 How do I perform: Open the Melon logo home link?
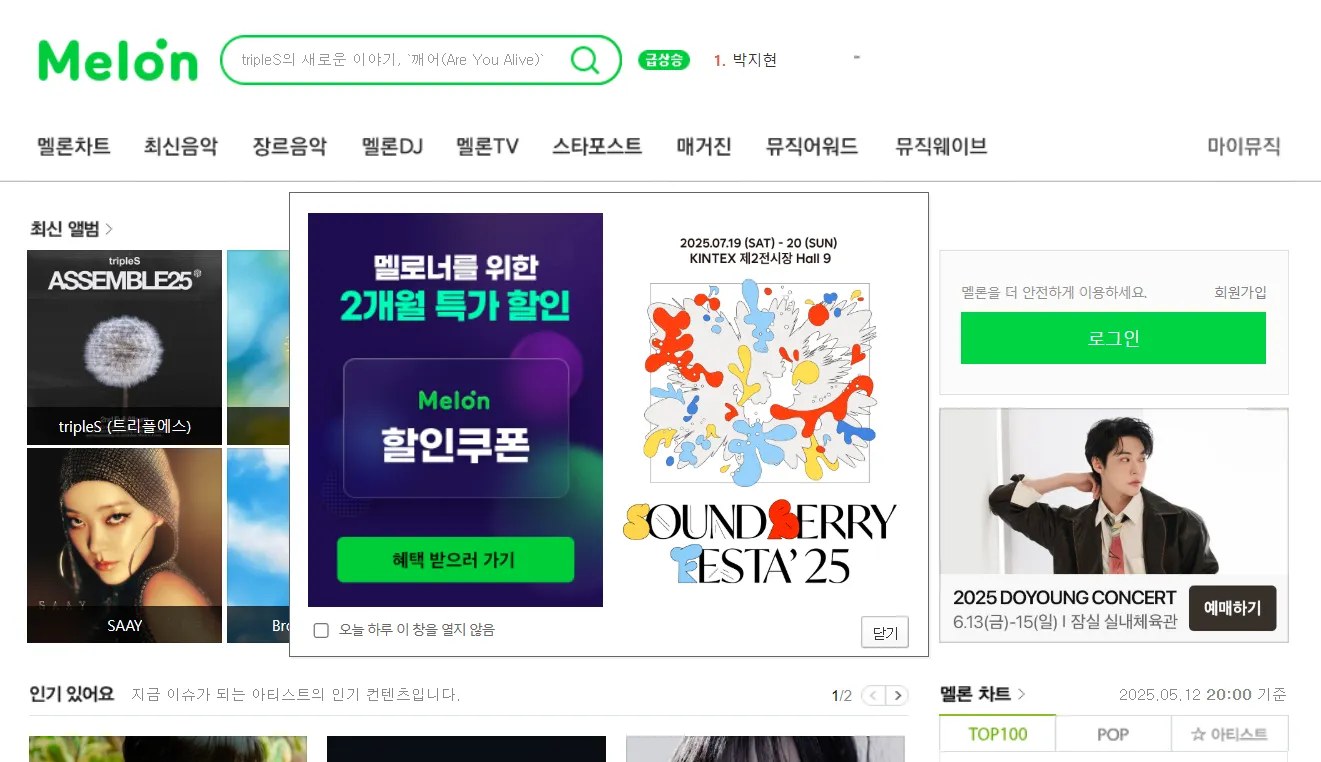(118, 60)
